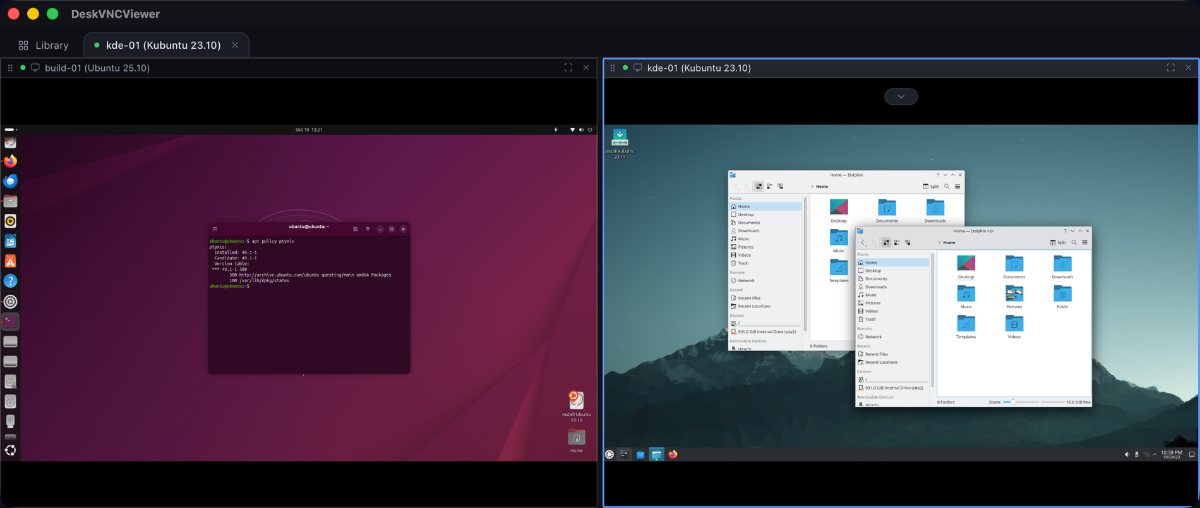Click the terminal new-tab button
The image size is (1200, 508).
pyautogui.click(x=215, y=227)
